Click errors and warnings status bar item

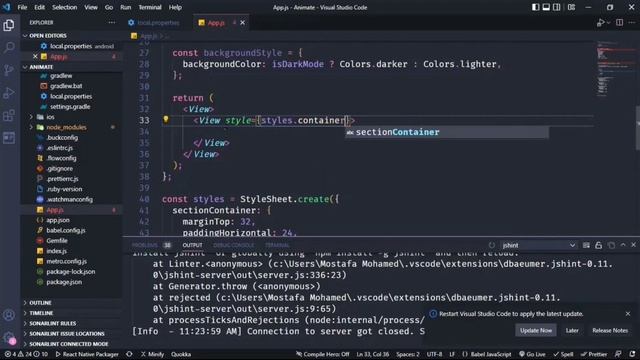coord(26,354)
